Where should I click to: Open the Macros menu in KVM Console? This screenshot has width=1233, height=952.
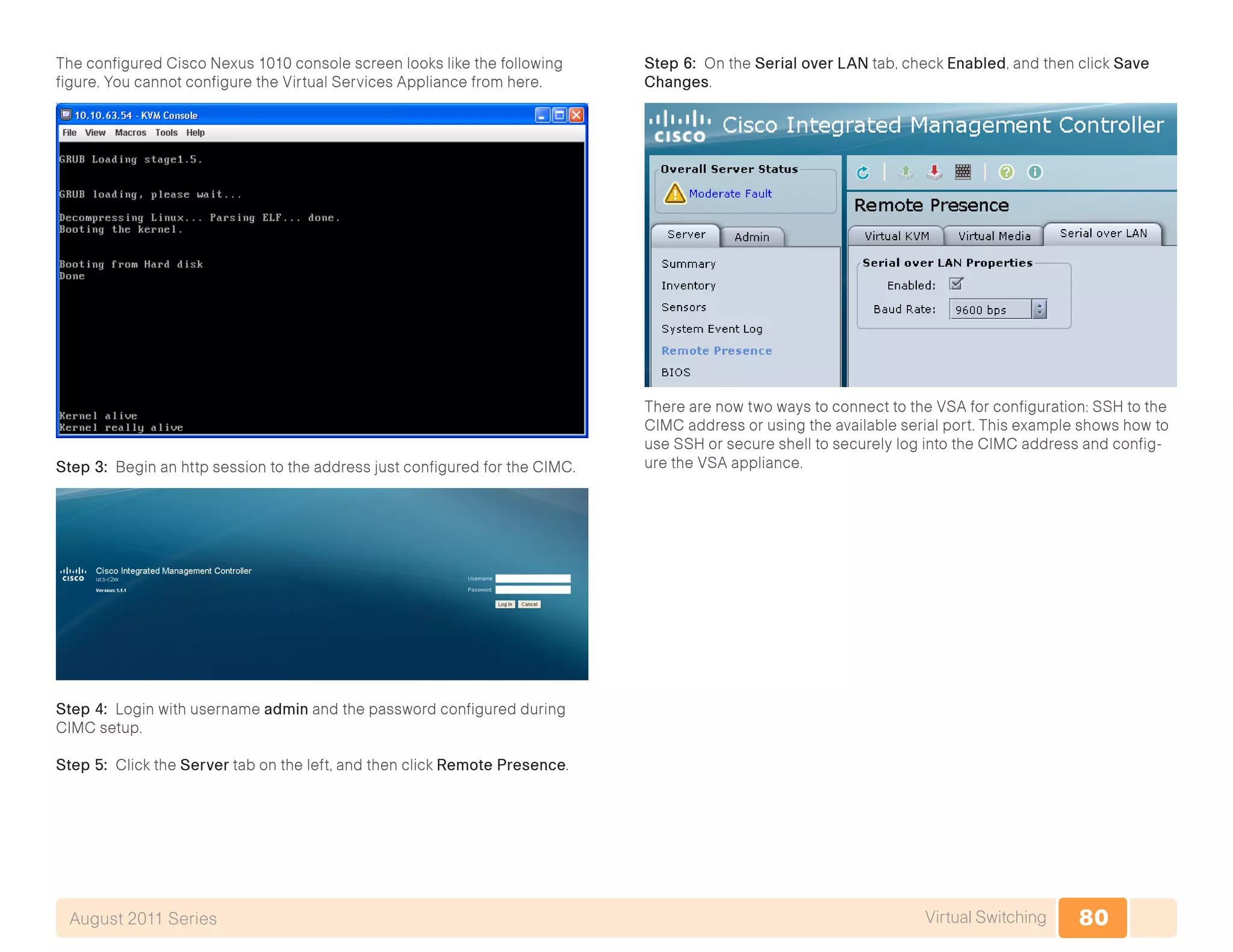130,133
